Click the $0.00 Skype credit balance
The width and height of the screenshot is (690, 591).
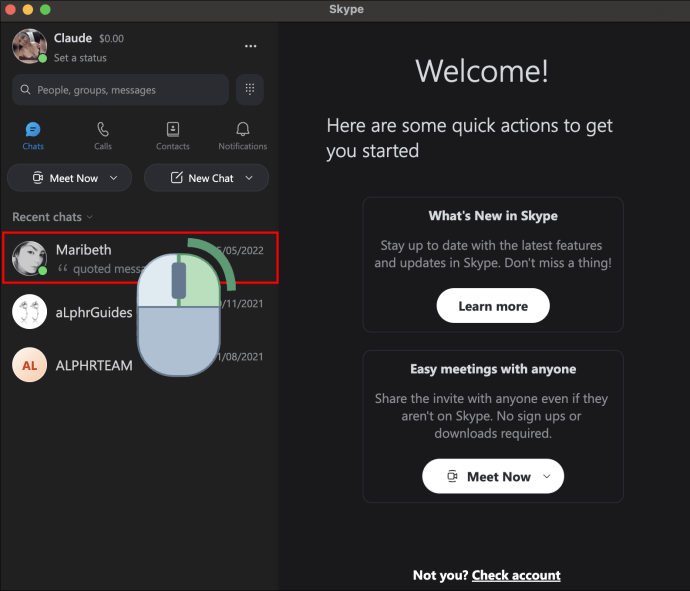point(111,39)
